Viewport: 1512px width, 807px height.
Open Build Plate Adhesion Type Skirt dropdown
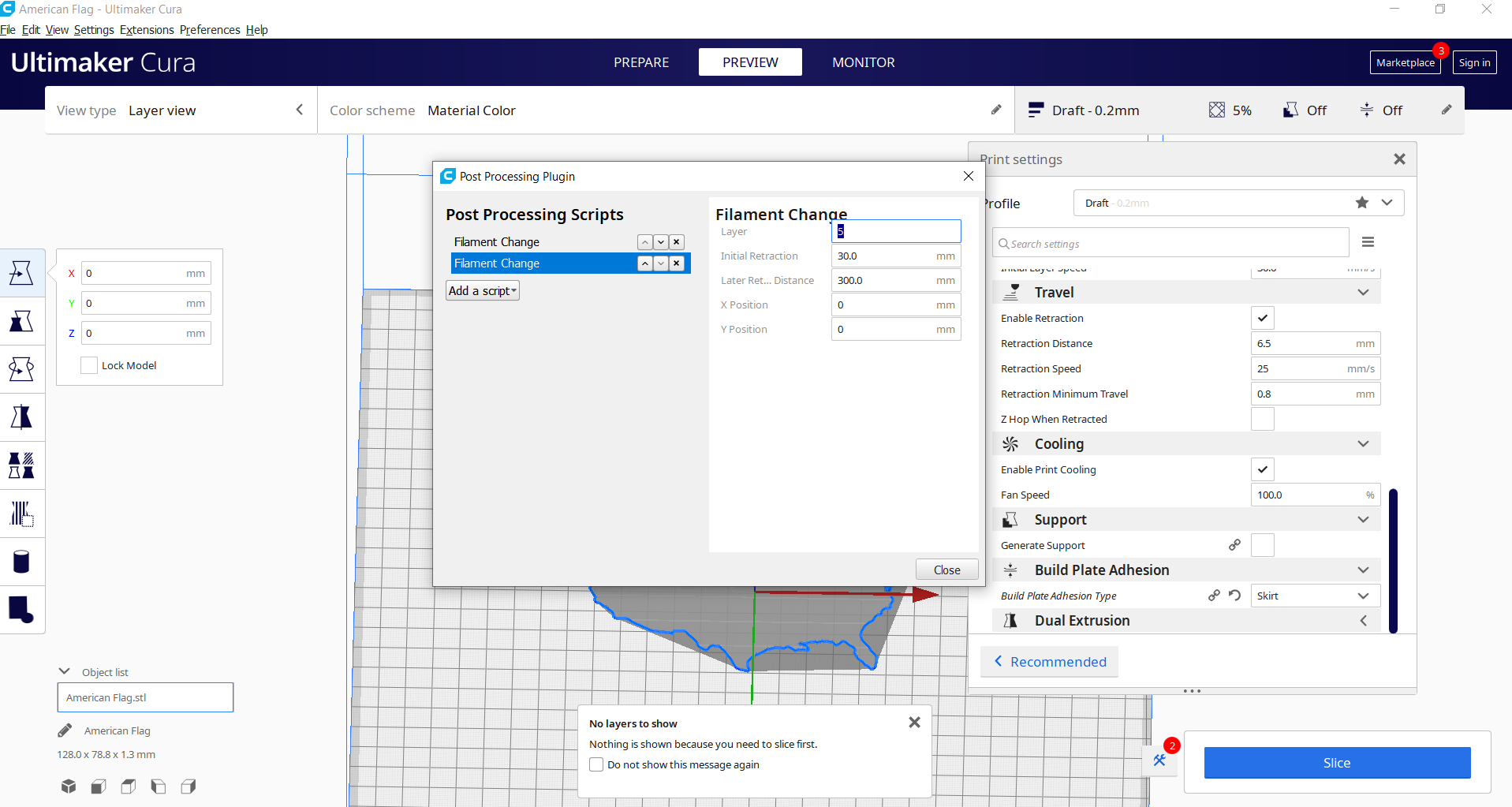tap(1316, 596)
